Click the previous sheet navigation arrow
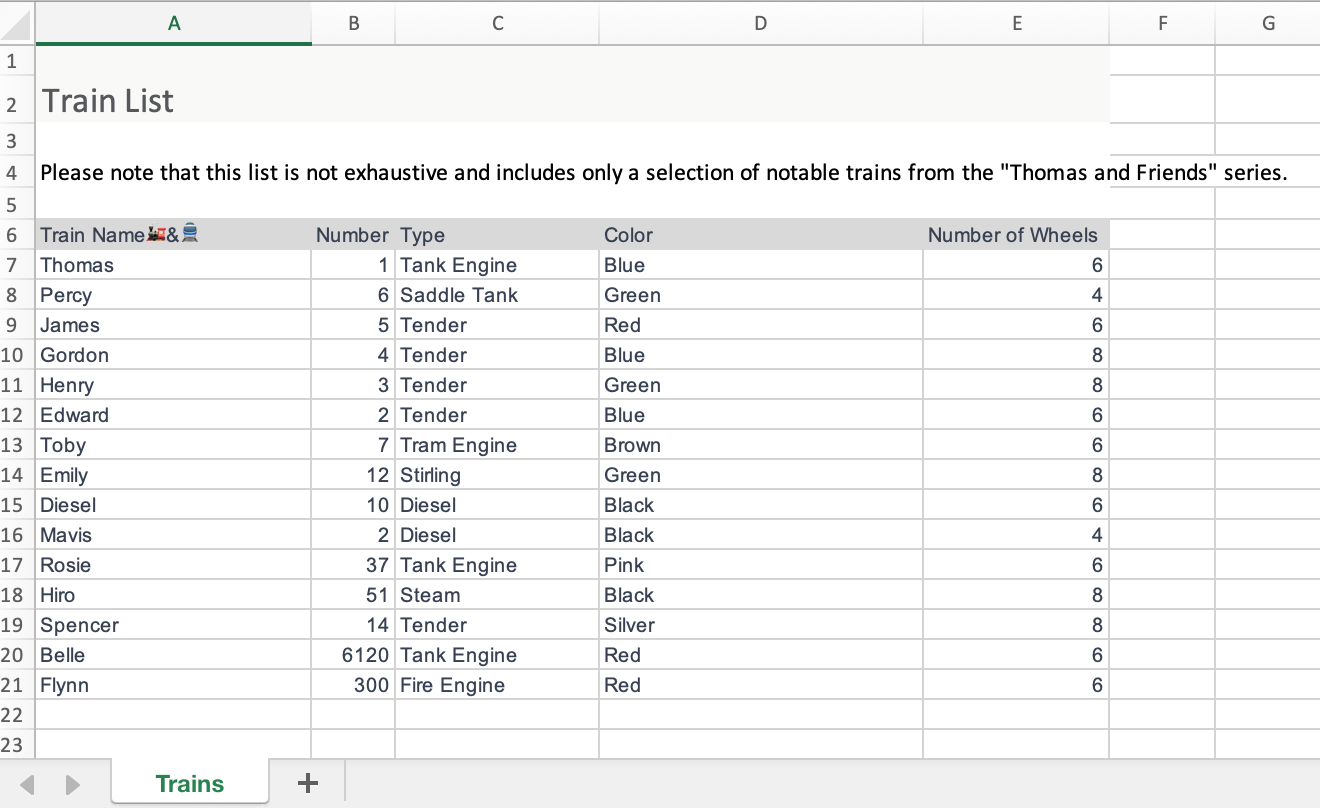The image size is (1320, 808). tap(28, 784)
